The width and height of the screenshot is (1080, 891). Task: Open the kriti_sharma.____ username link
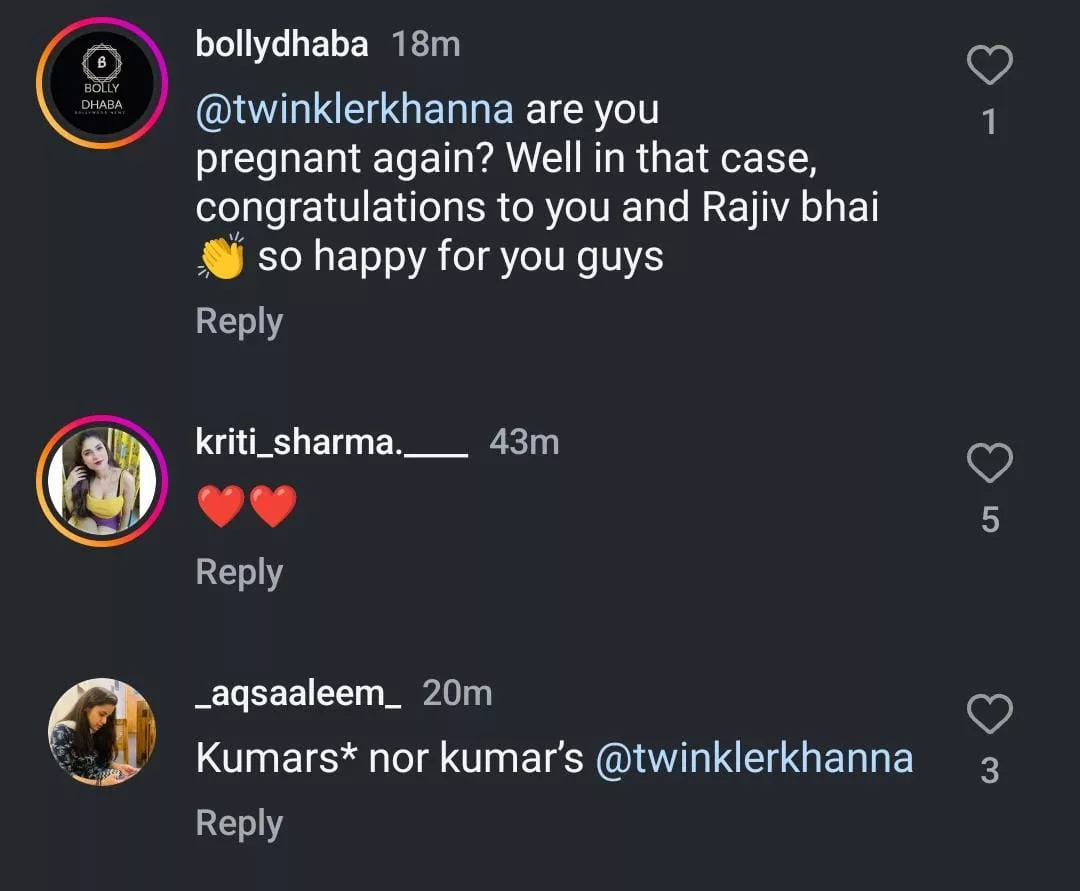tap(332, 442)
